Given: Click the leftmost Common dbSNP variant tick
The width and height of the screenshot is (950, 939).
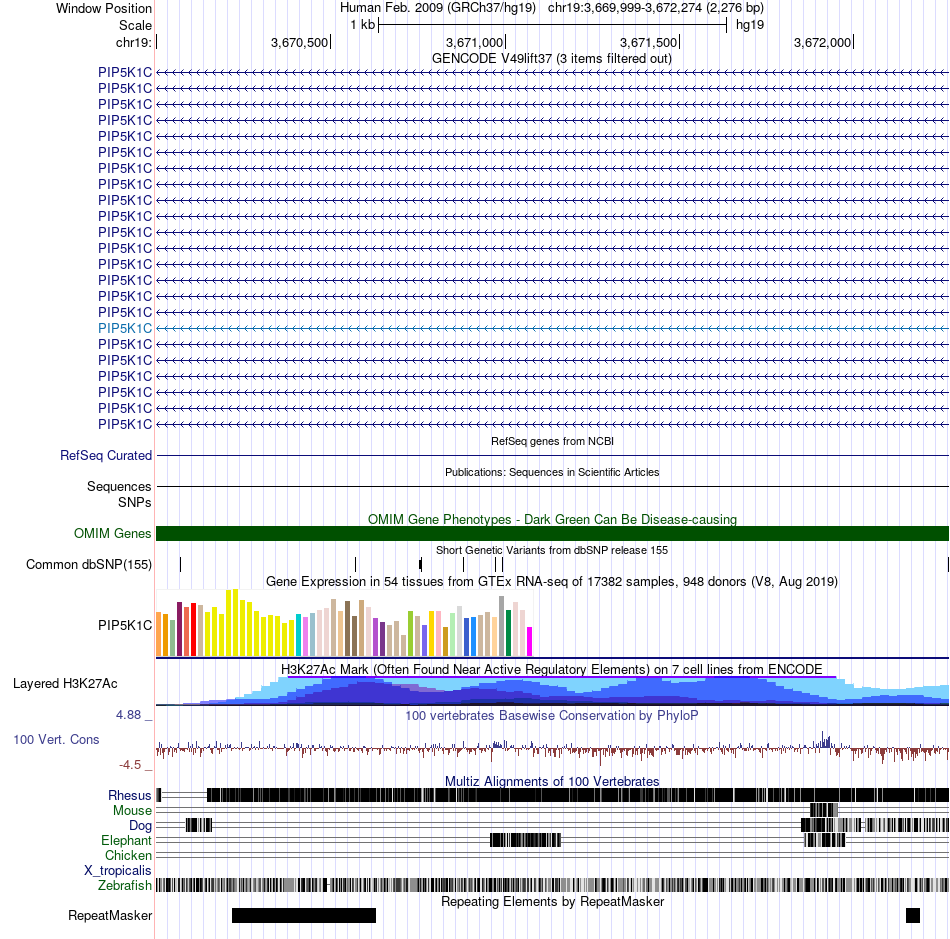Looking at the screenshot, I should 181,565.
